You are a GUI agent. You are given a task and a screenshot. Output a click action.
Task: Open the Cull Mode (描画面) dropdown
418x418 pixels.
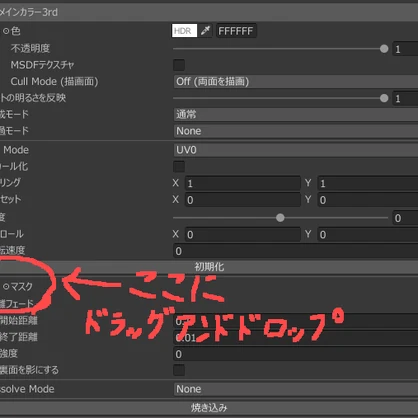point(296,82)
